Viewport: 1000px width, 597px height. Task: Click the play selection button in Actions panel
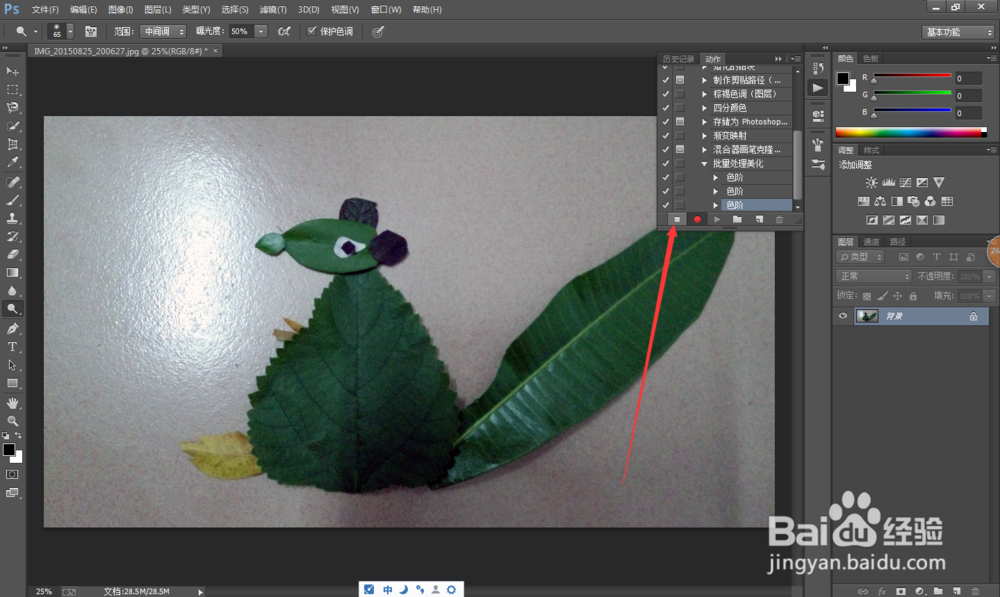coord(717,219)
